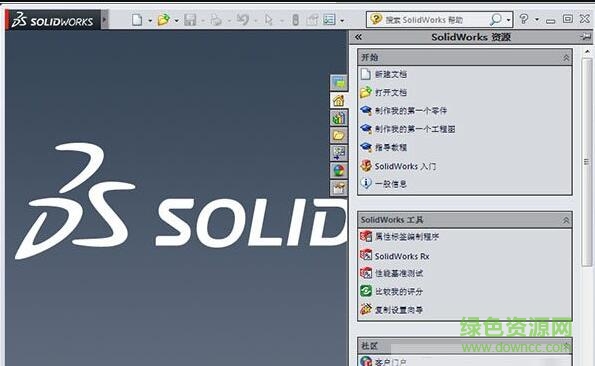Pin the SolidWorks 资源 task pane

tap(586, 37)
